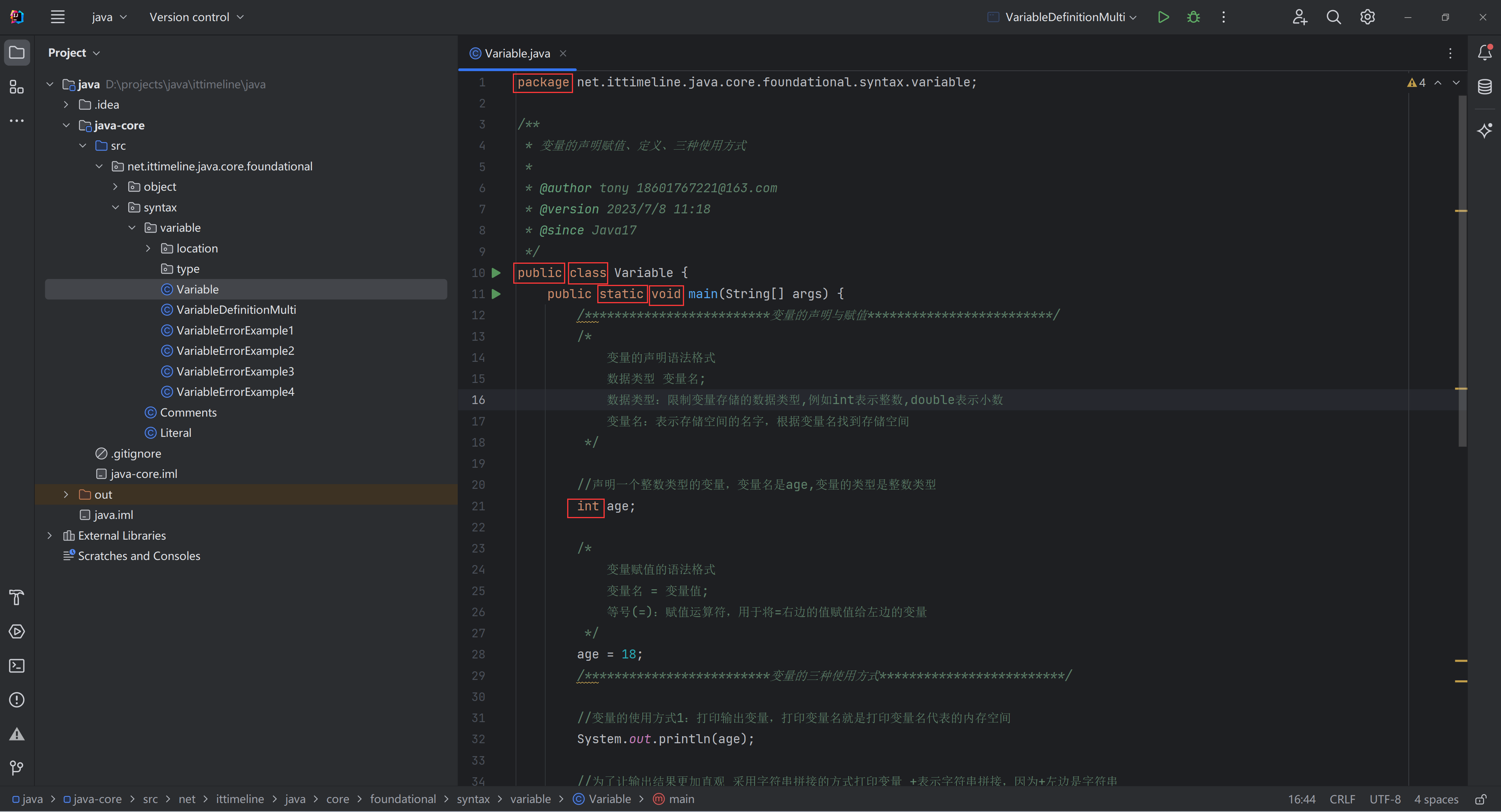Open the Build hammer tool window
This screenshot has width=1501, height=812.
(17, 597)
